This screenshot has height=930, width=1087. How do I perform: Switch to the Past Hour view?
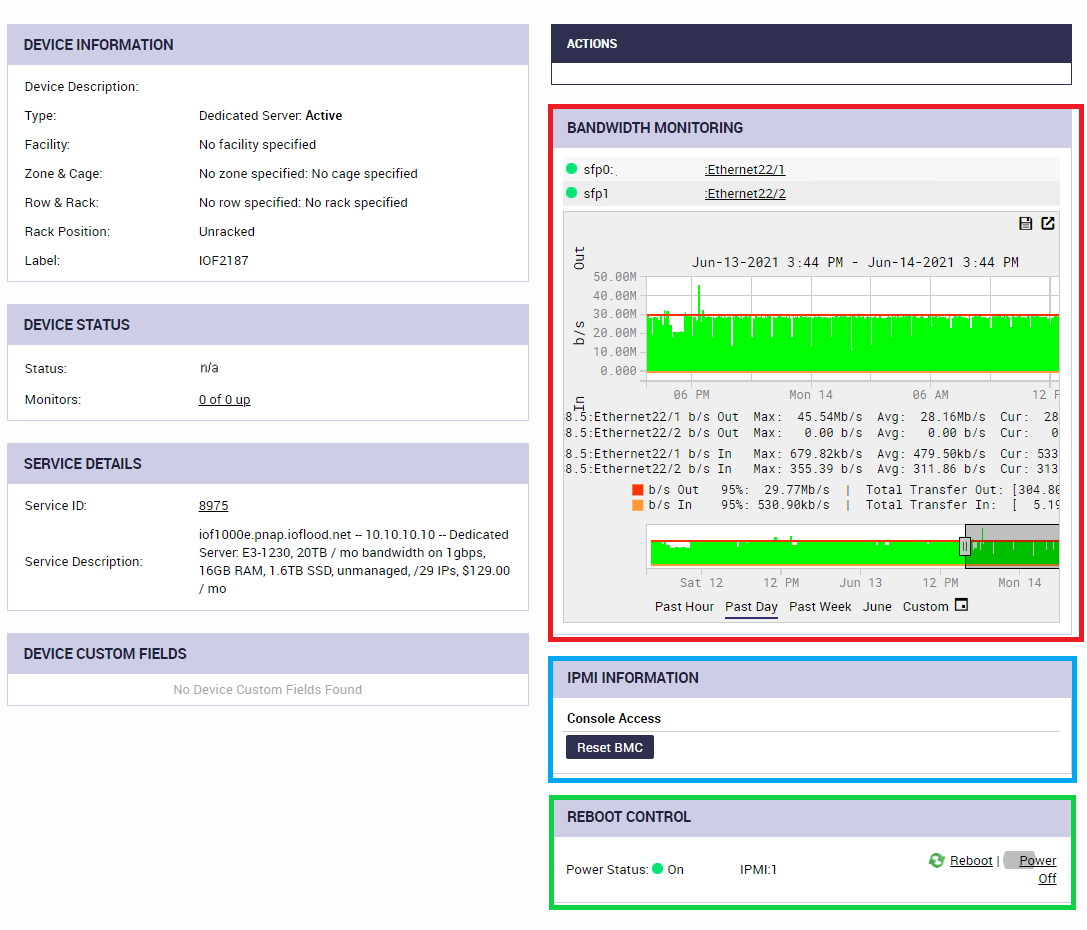[684, 606]
